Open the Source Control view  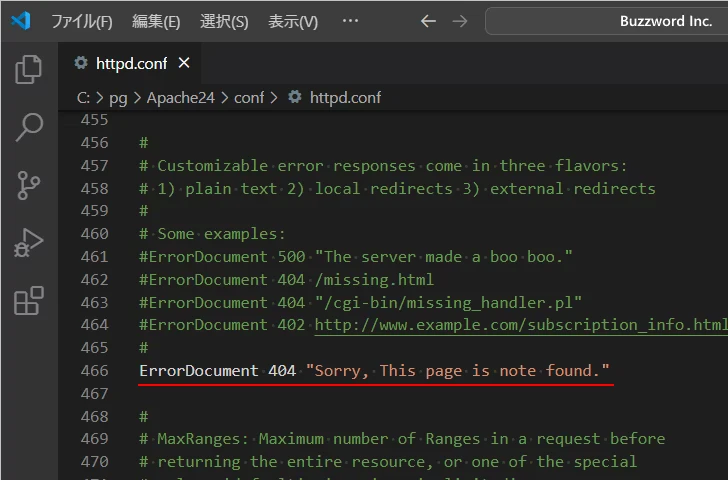pos(28,185)
